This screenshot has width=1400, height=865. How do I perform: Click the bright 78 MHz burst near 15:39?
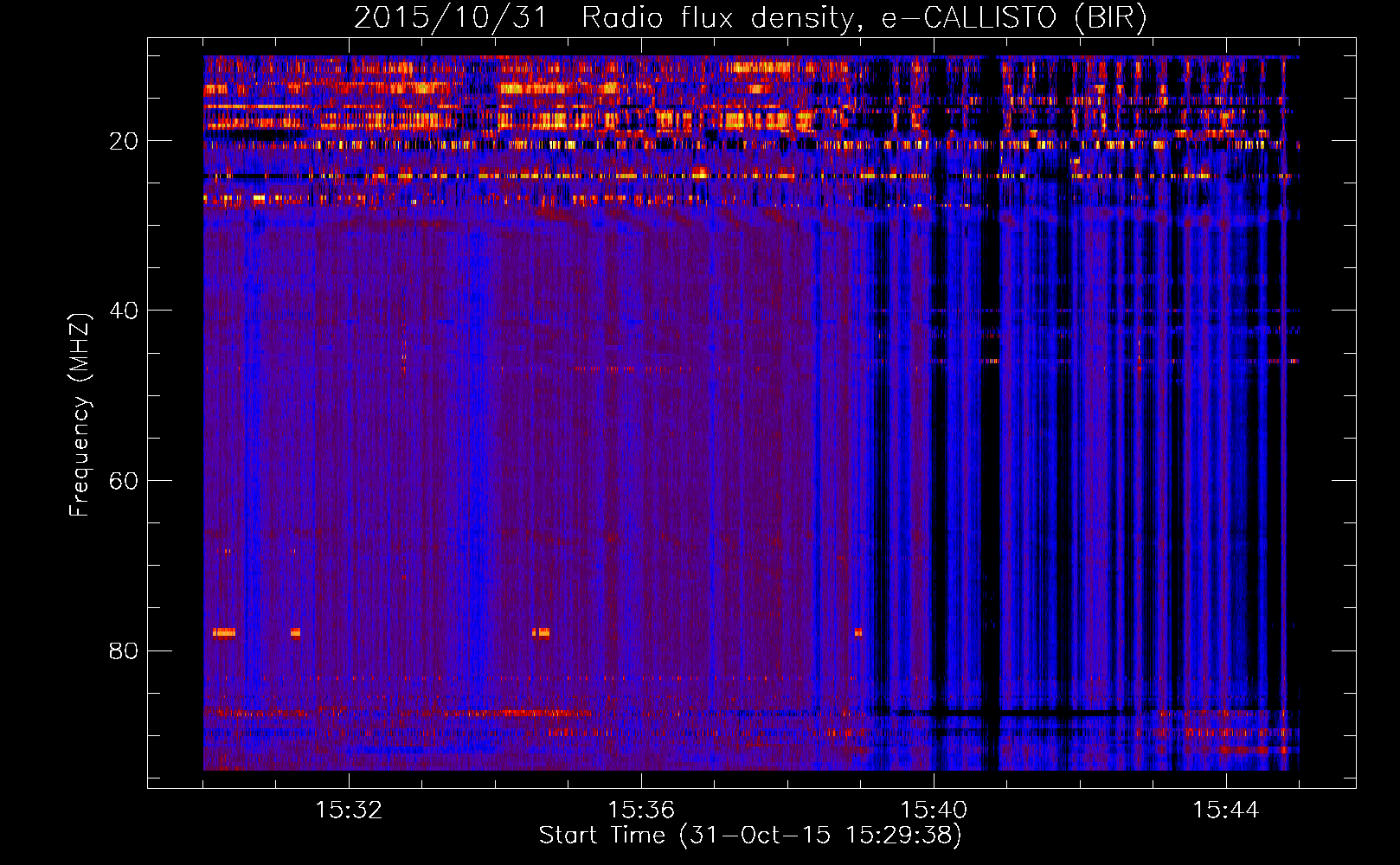pos(857,632)
